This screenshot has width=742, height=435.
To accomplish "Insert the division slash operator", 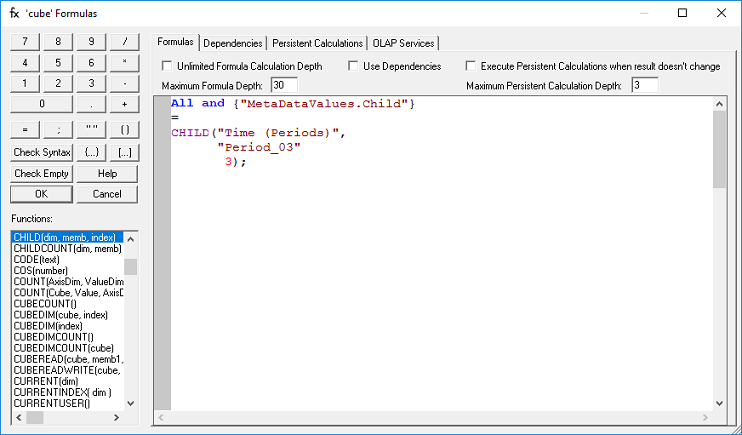I will [124, 42].
